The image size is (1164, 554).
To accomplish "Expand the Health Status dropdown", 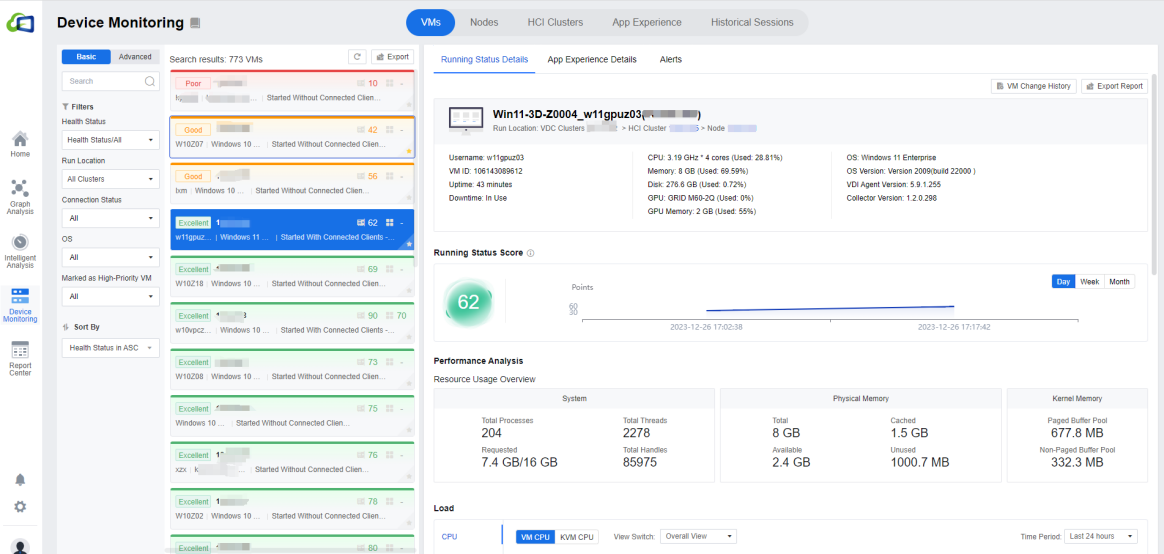I will pyautogui.click(x=110, y=140).
